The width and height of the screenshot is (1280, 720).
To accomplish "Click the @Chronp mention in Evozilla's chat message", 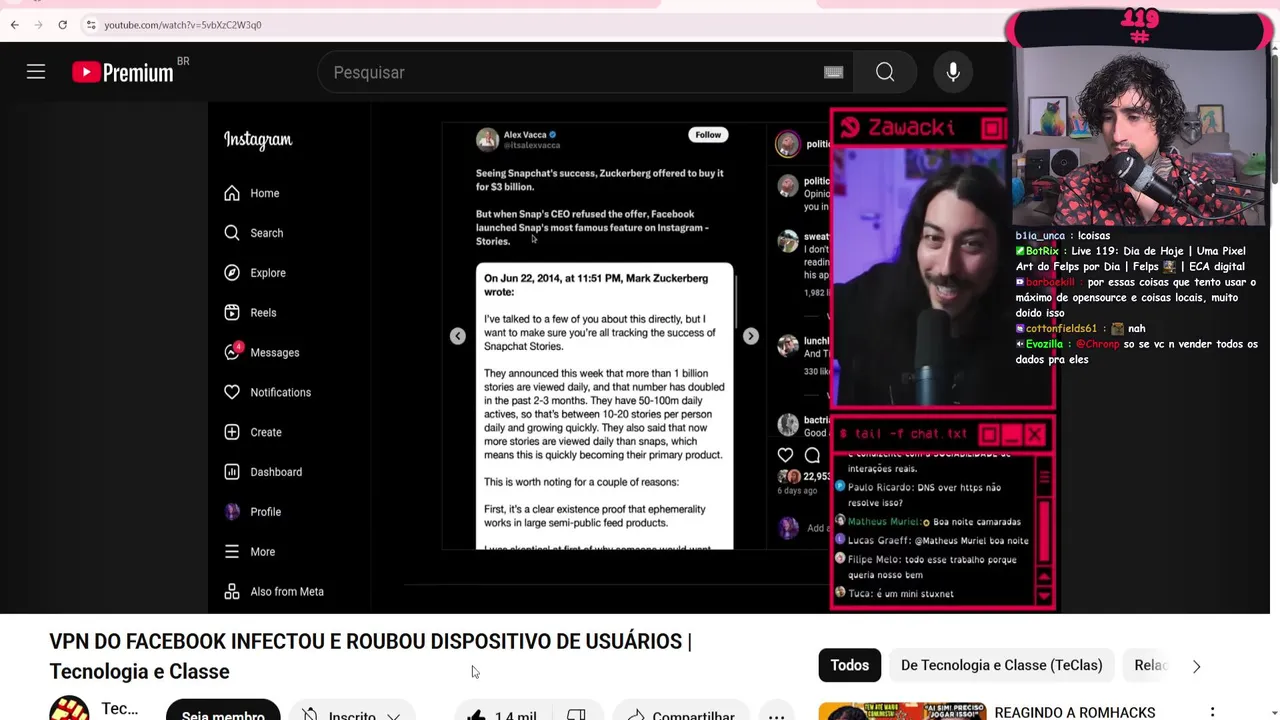I will coord(1098,344).
